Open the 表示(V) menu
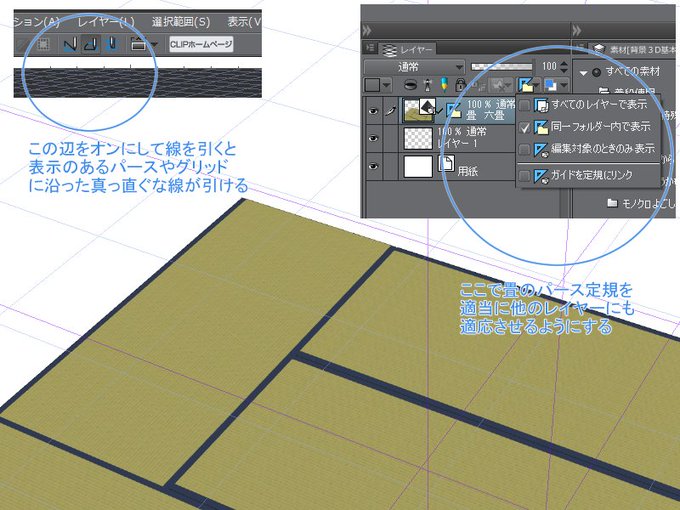The height and width of the screenshot is (510, 680). point(244,22)
